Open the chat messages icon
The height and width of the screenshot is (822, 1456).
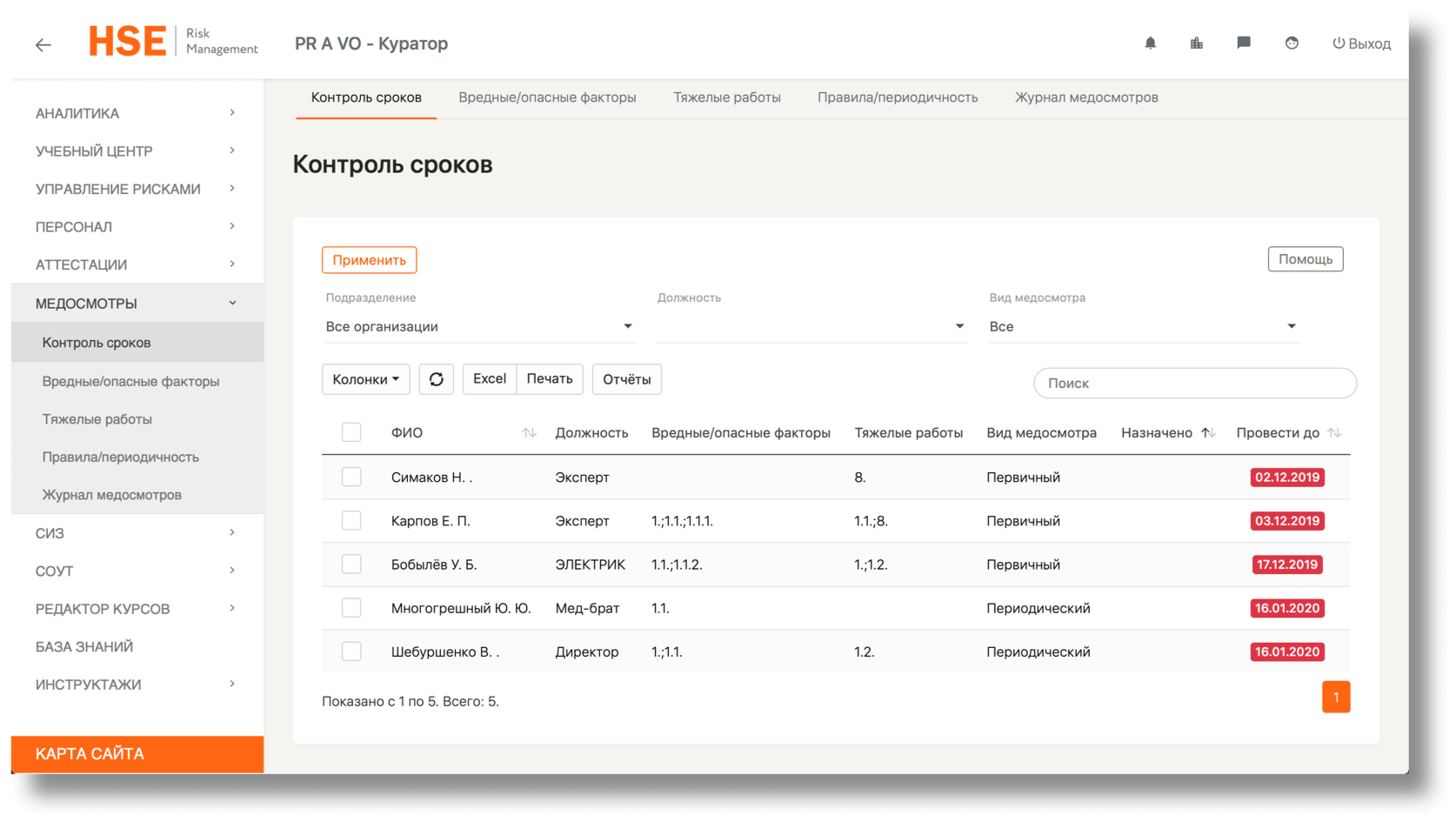(x=1244, y=43)
